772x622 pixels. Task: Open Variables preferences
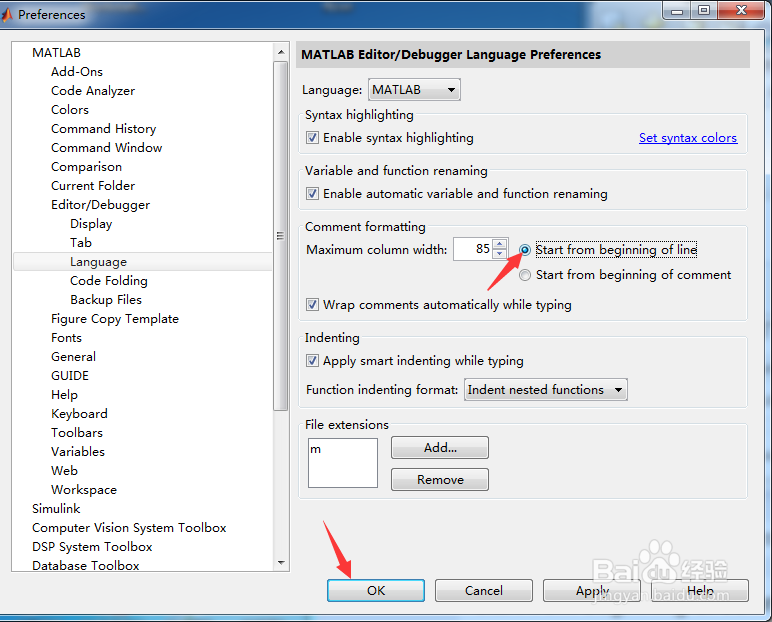tap(78, 452)
